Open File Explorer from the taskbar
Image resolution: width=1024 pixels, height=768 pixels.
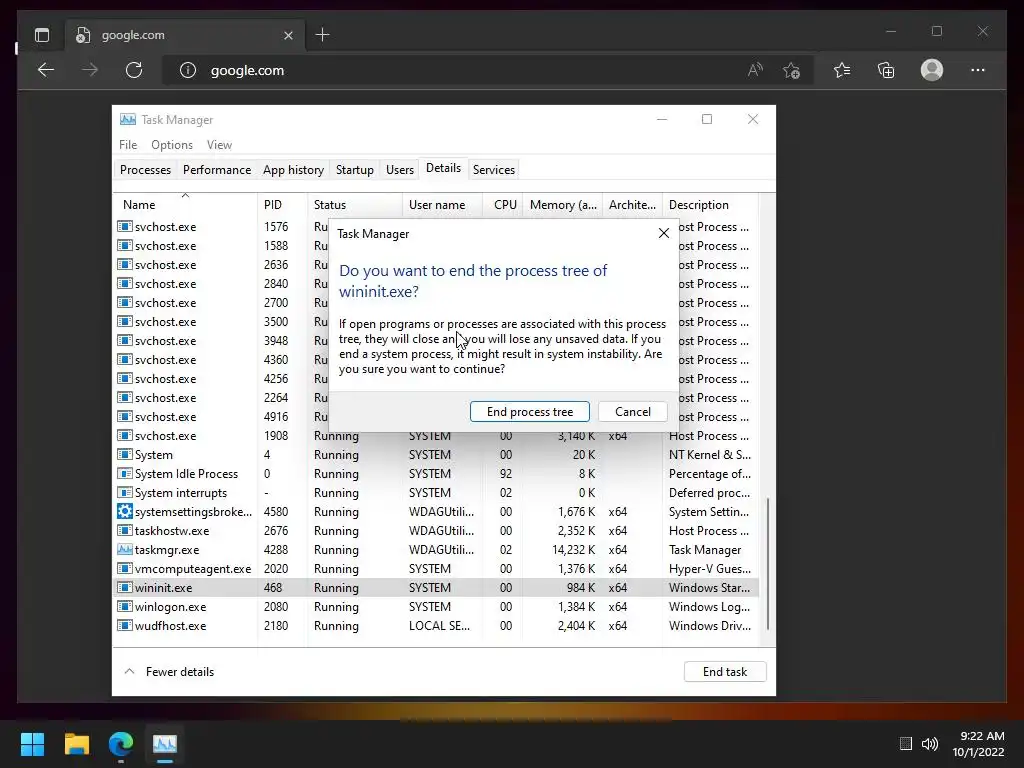point(76,744)
